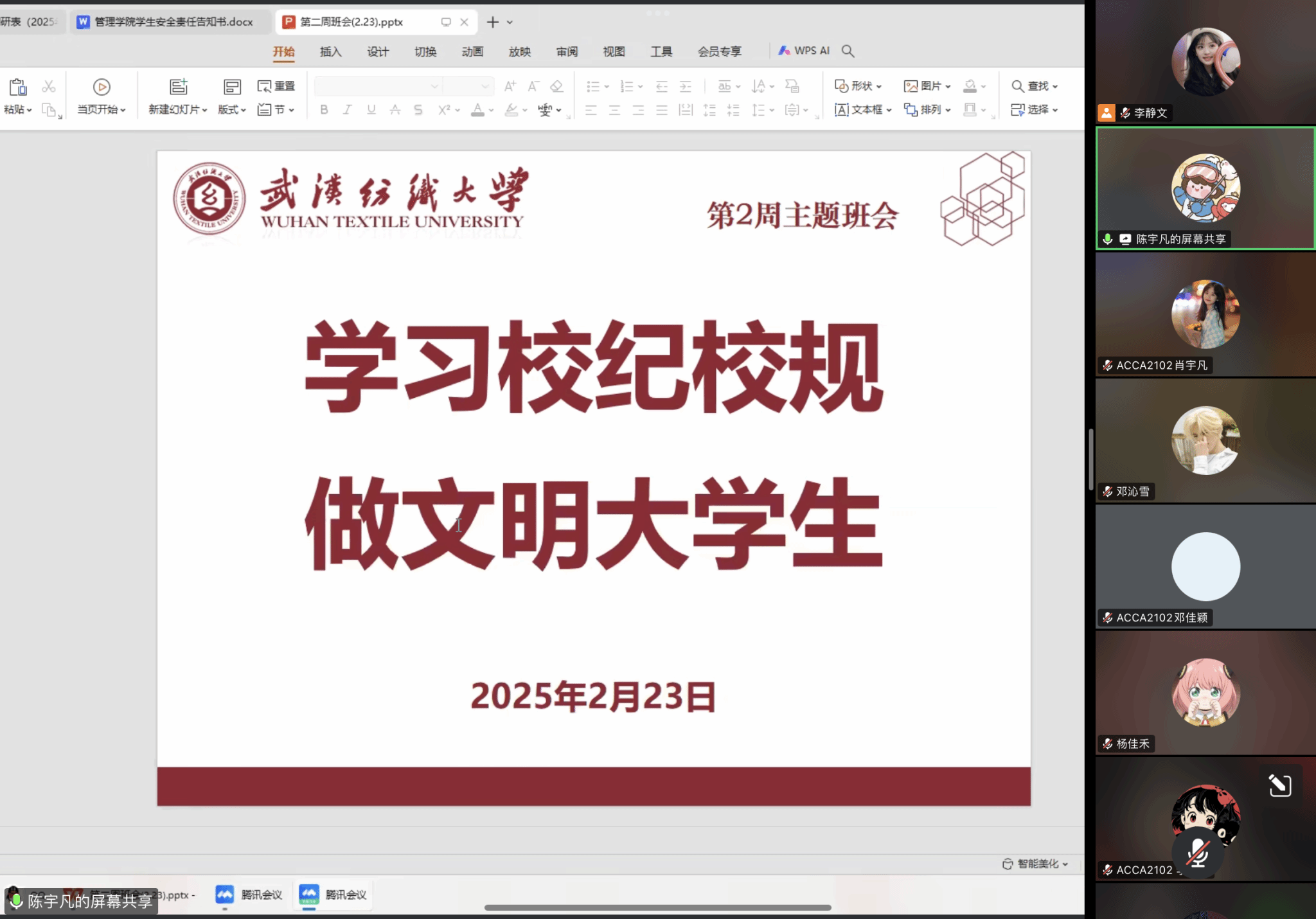The height and width of the screenshot is (919, 1316).
Task: Click the Tencent Meeting taskbar icon
Action: (224, 895)
